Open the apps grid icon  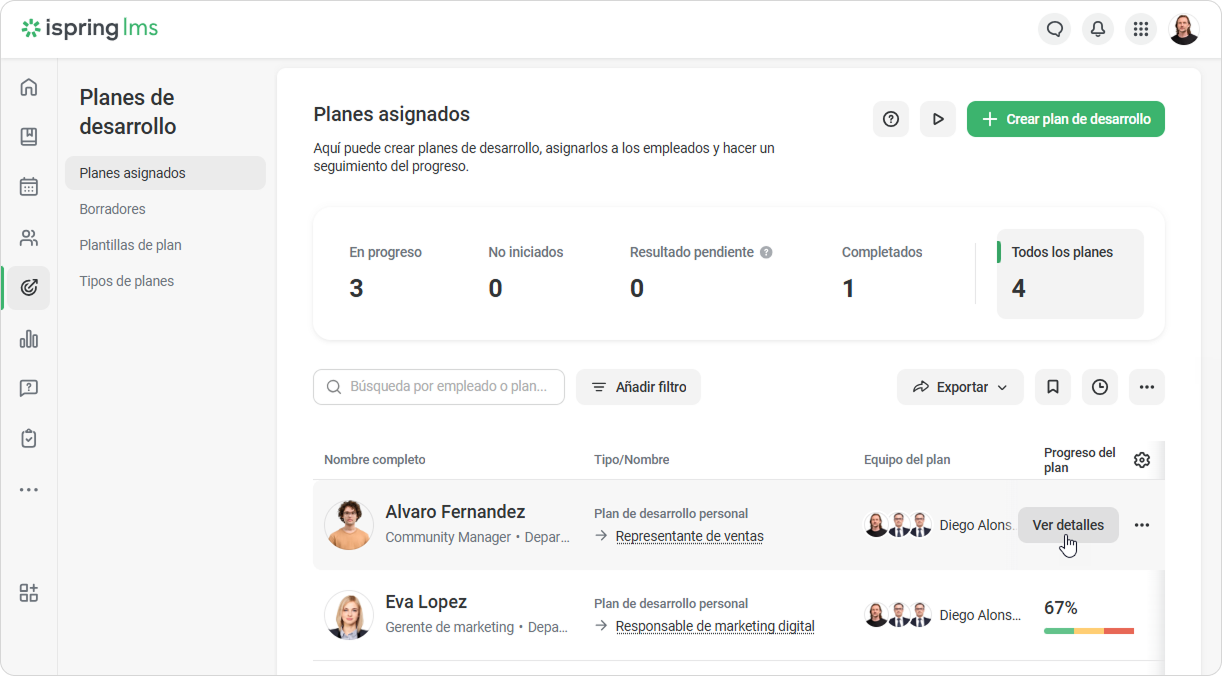coord(1141,29)
